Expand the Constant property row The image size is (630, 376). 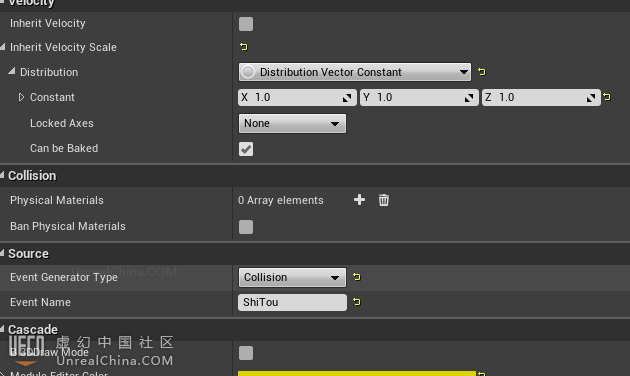[21, 97]
